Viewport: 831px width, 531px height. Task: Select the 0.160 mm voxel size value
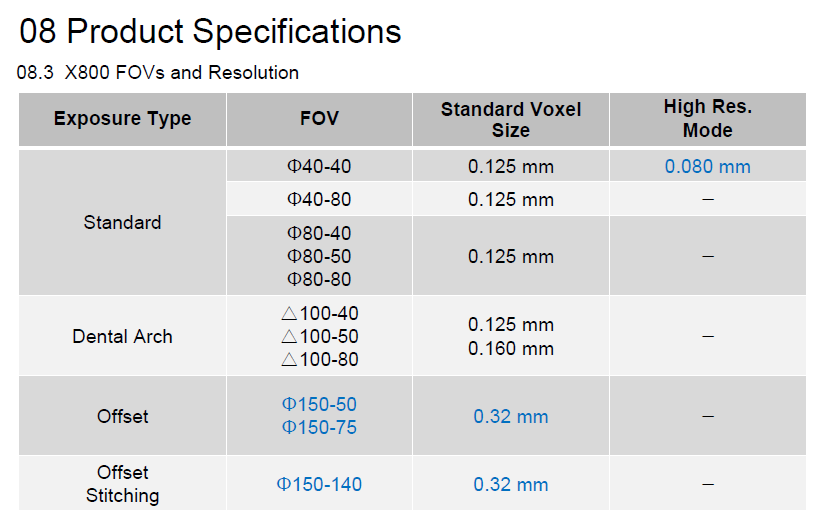click(x=511, y=349)
